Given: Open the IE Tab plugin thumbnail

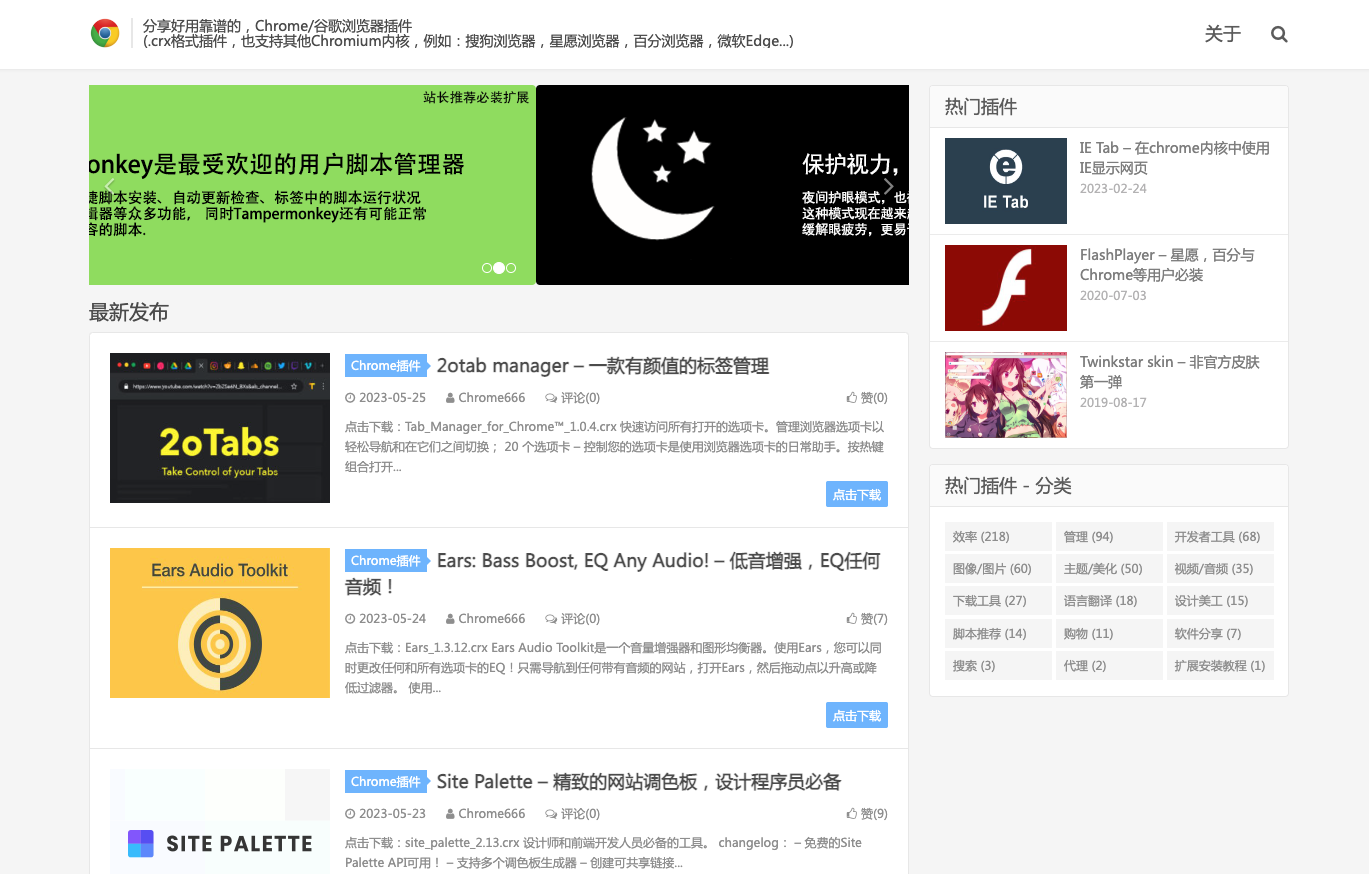Looking at the screenshot, I should [1006, 181].
